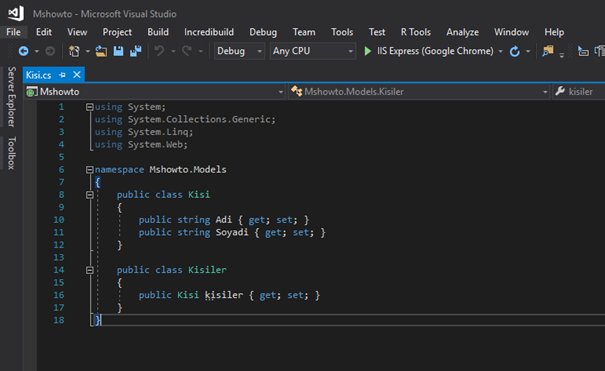The image size is (605, 371).
Task: Click the kisiler member dropdown field
Action: click(579, 92)
